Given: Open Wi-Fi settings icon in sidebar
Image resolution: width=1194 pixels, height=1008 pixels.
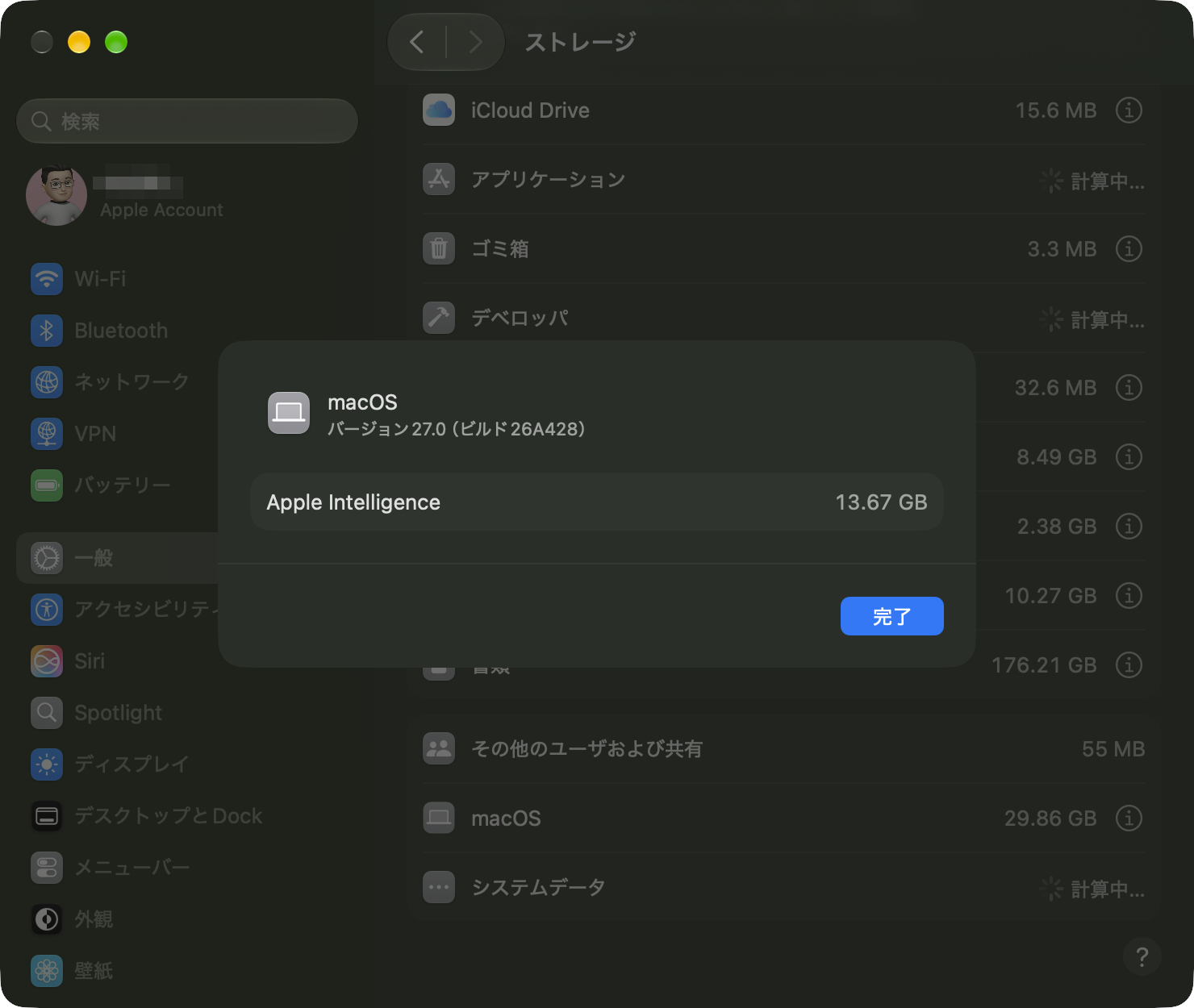Looking at the screenshot, I should (x=47, y=279).
